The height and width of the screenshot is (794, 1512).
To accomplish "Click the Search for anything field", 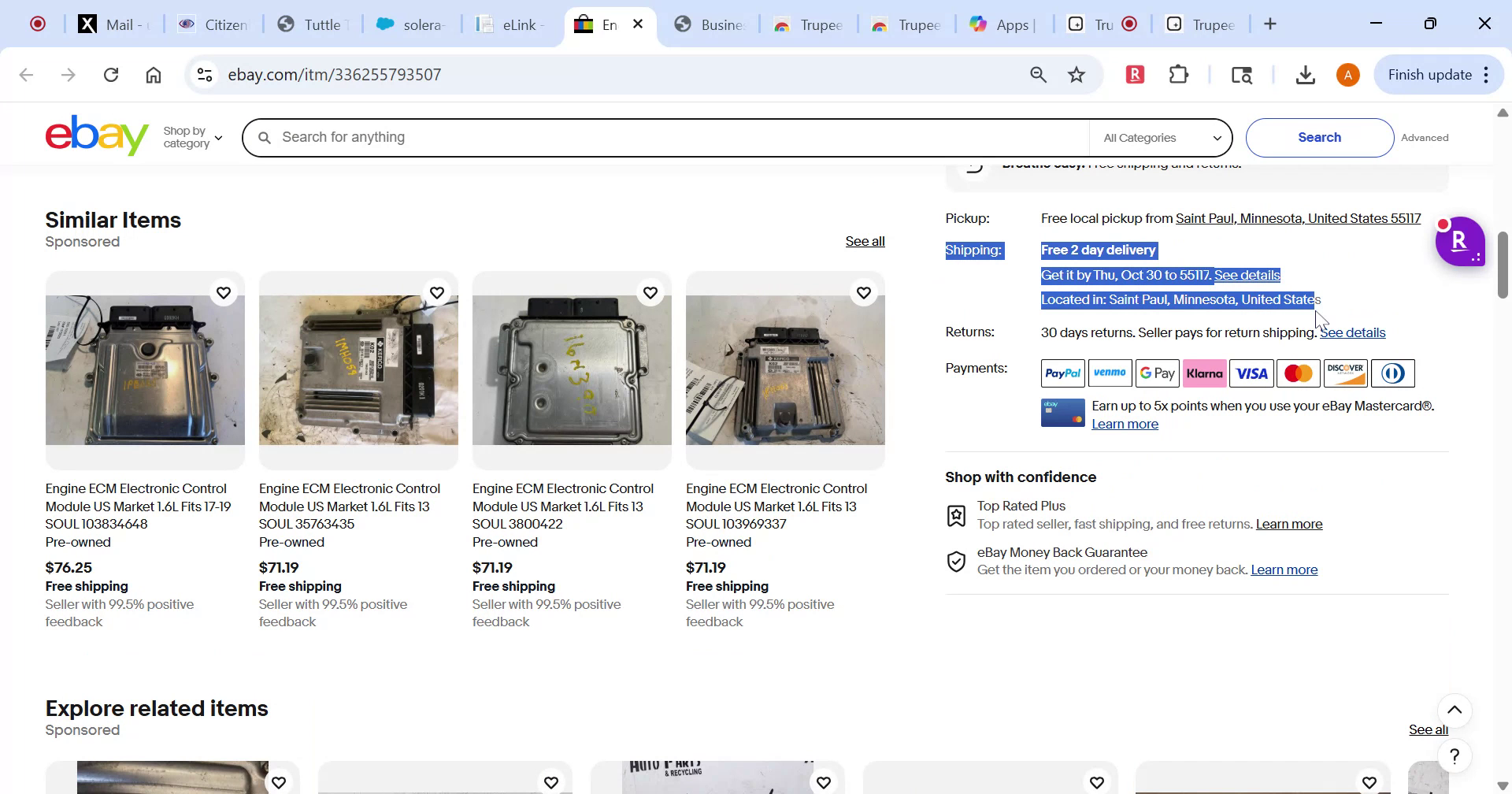I will click(x=661, y=137).
